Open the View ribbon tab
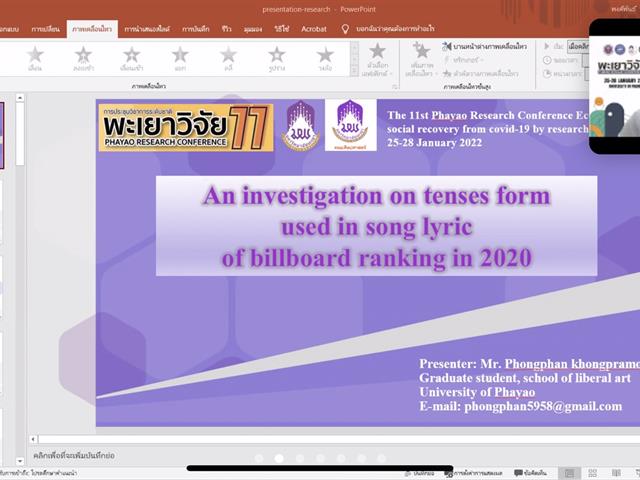 253,29
